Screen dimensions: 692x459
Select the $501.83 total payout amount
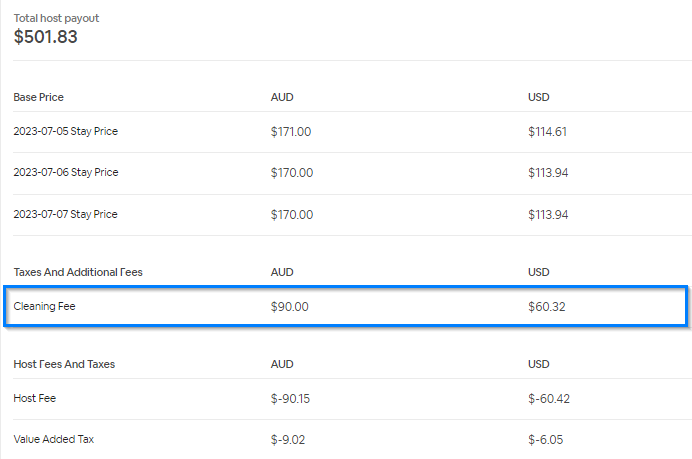pos(46,37)
